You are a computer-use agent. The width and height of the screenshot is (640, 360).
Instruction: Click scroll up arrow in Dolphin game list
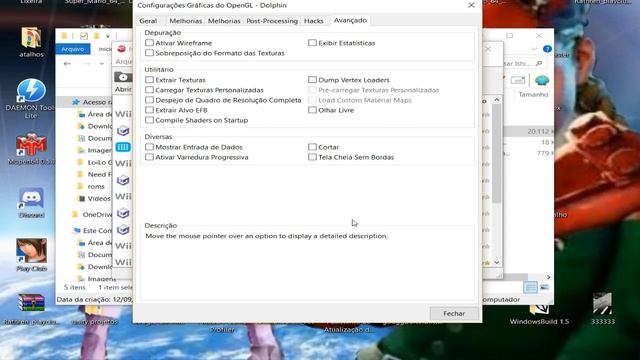tap(497, 100)
